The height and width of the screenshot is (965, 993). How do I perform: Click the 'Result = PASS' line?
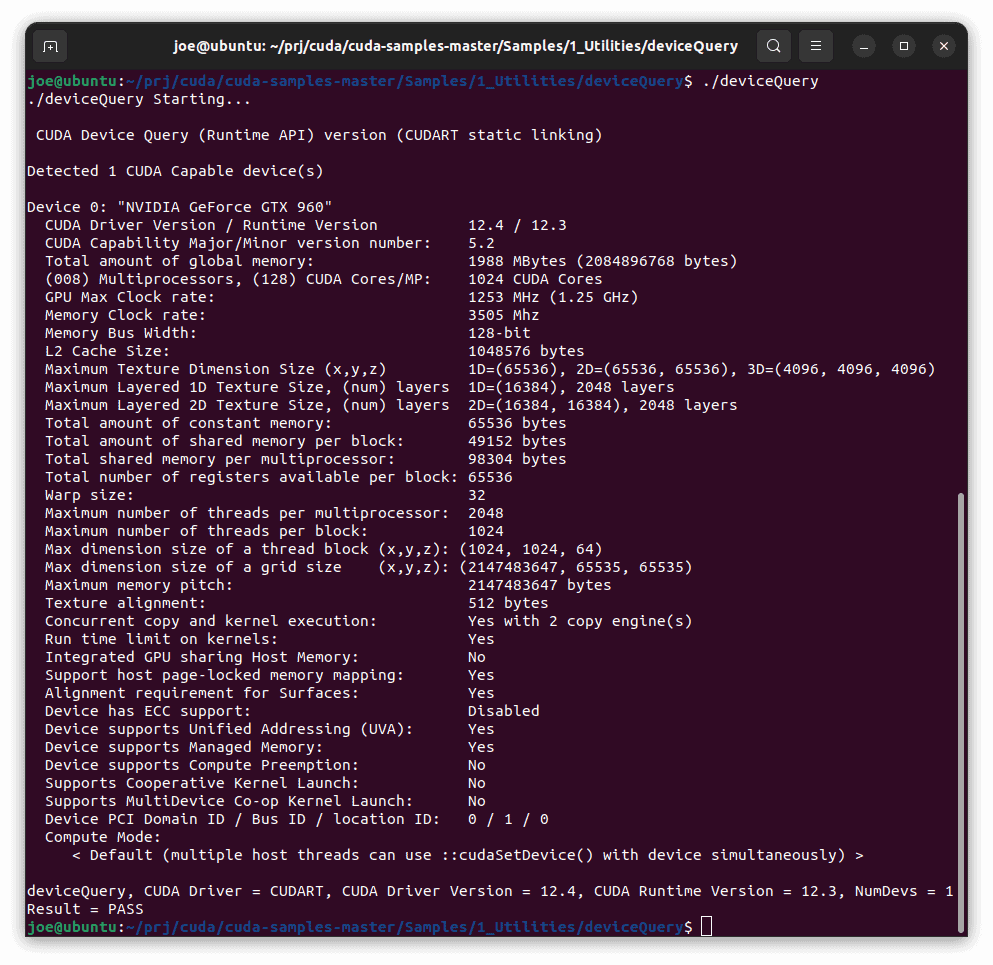tap(85, 909)
